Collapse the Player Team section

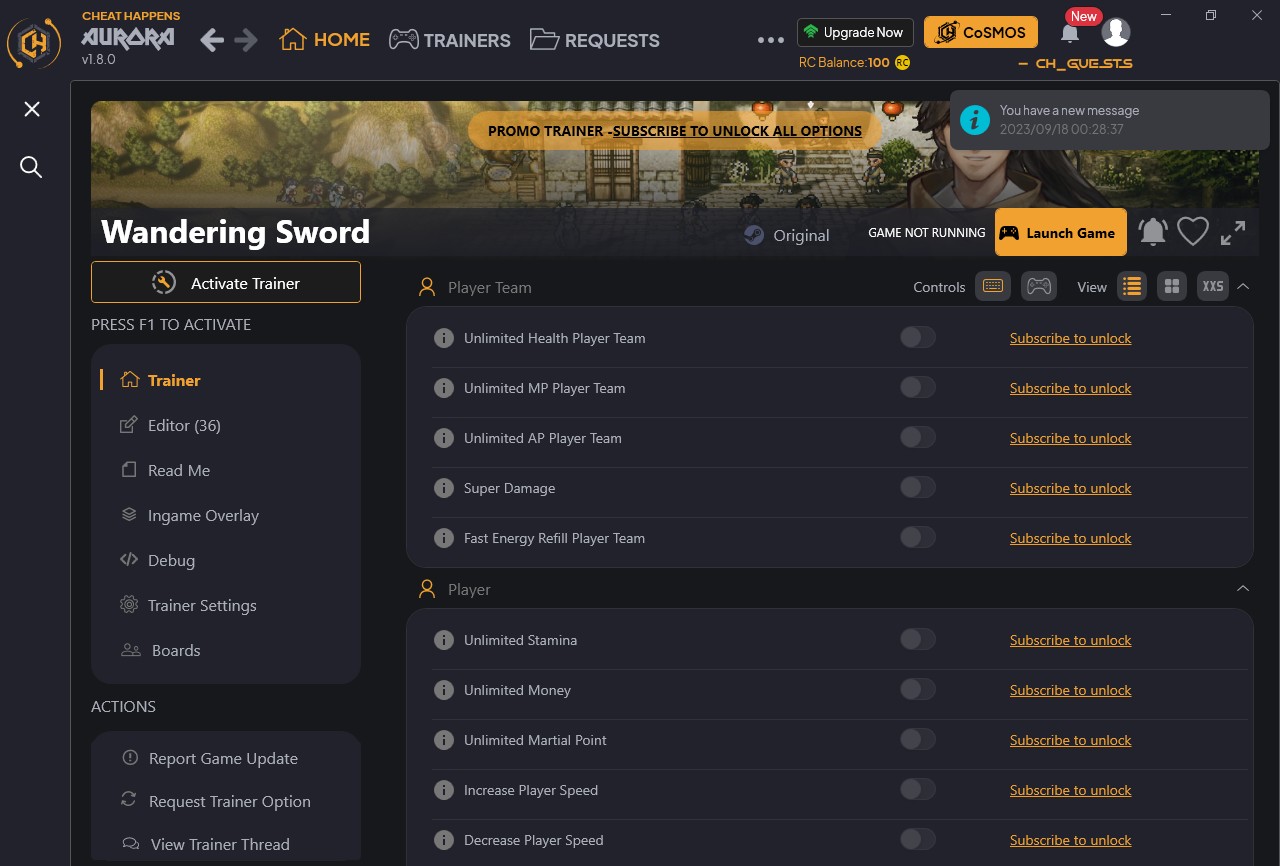tap(1243, 286)
